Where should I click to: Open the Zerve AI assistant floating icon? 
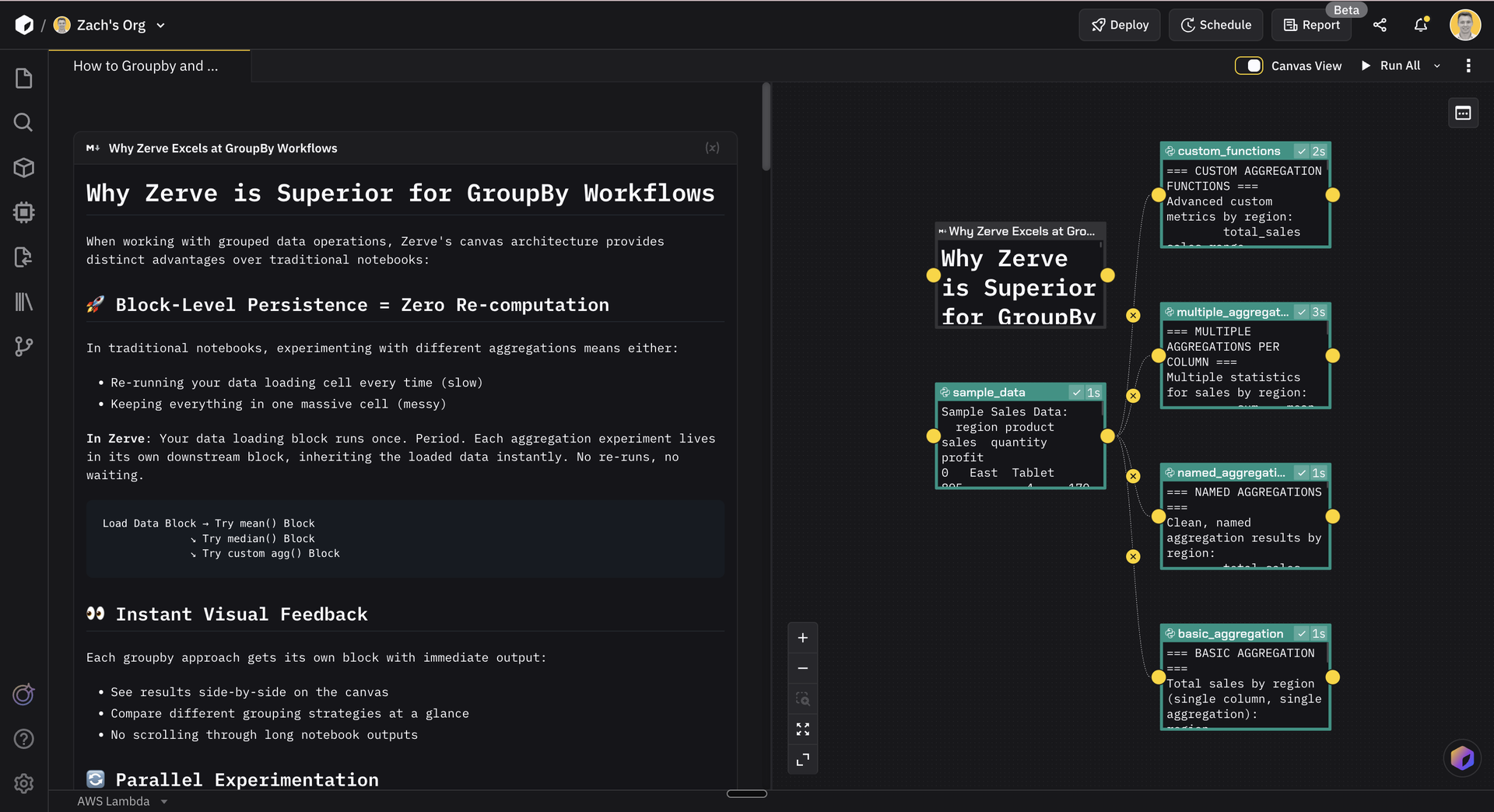coord(1462,758)
